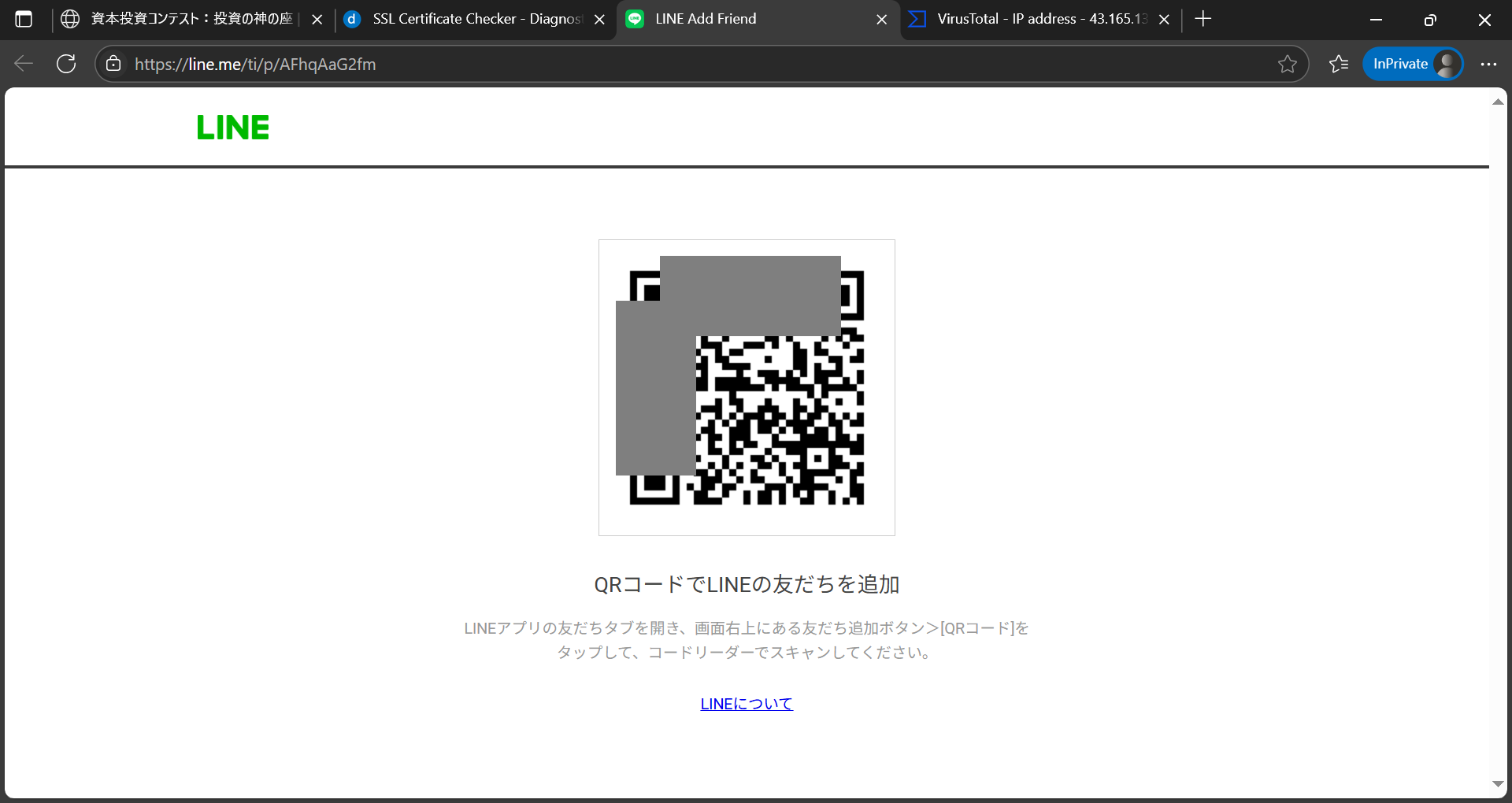View site information lock icon

pyautogui.click(x=113, y=64)
